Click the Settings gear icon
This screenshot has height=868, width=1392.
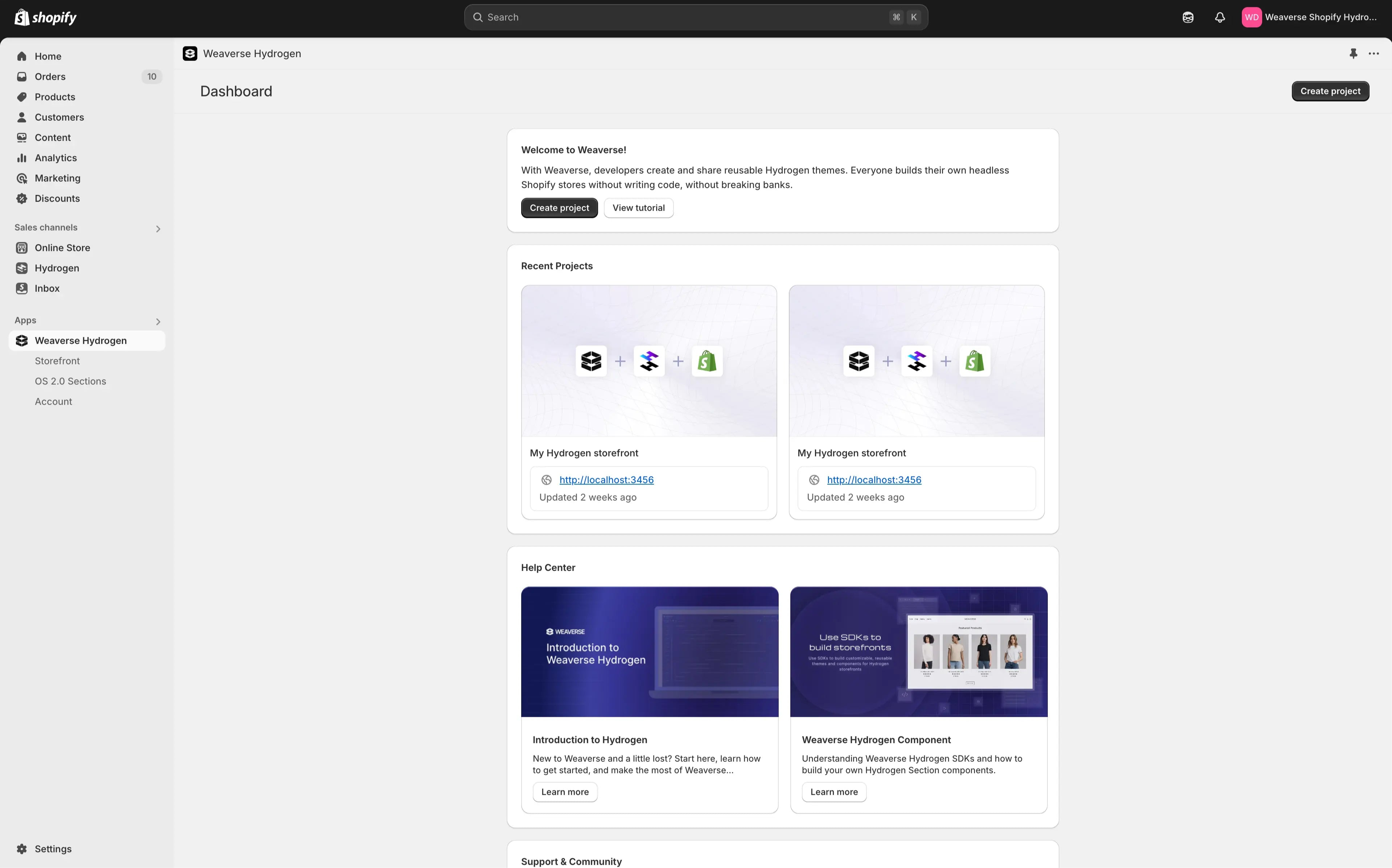pos(22,848)
